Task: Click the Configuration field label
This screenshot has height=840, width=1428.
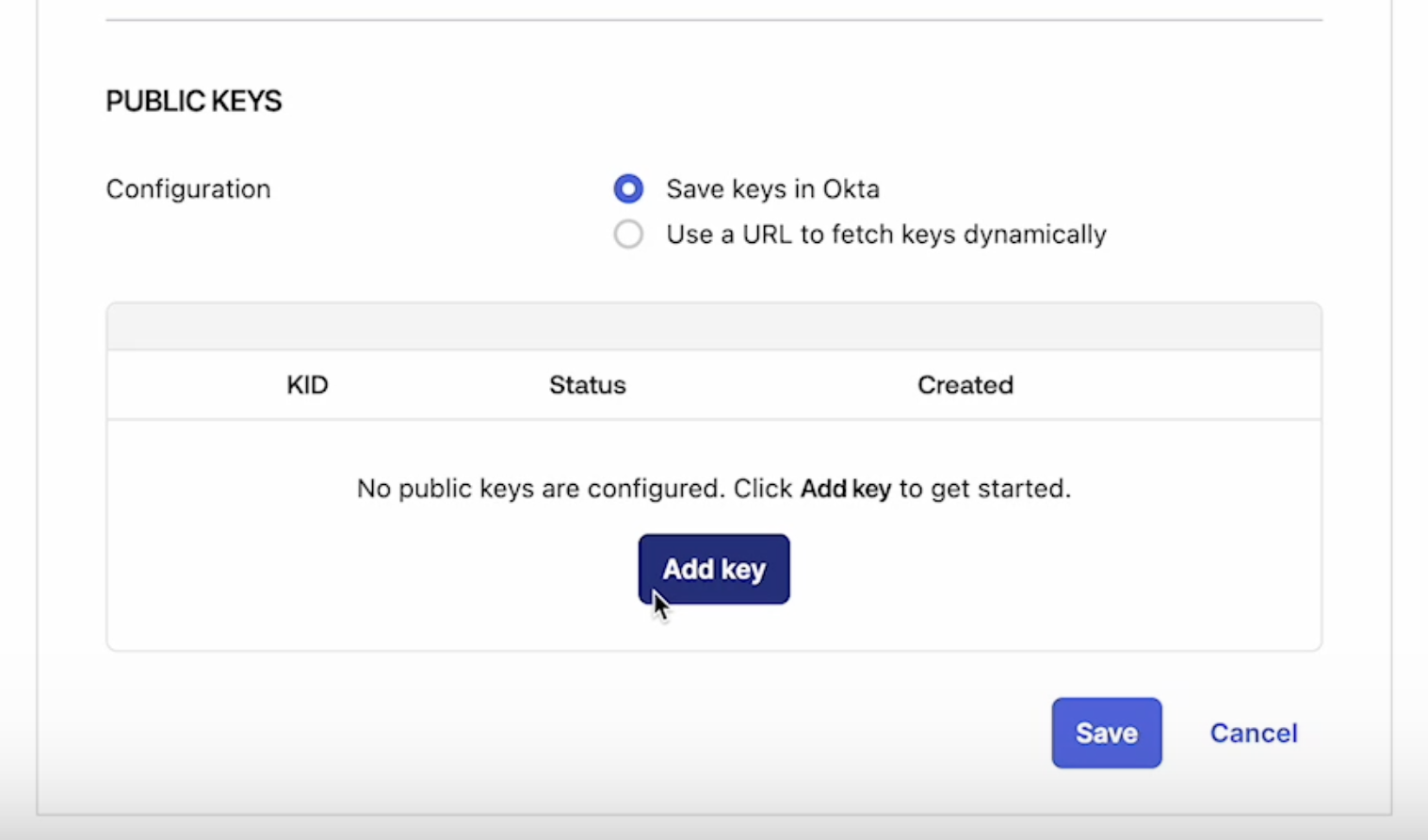Action: (188, 188)
